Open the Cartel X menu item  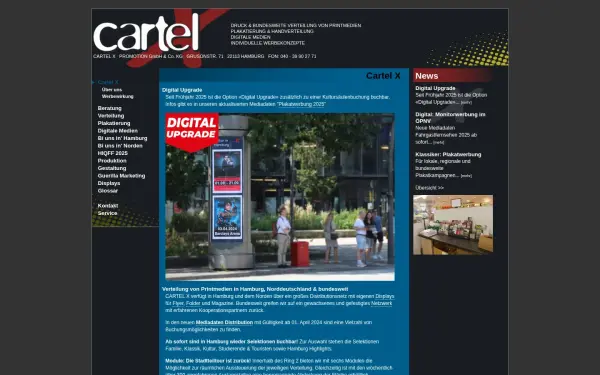click(x=108, y=82)
